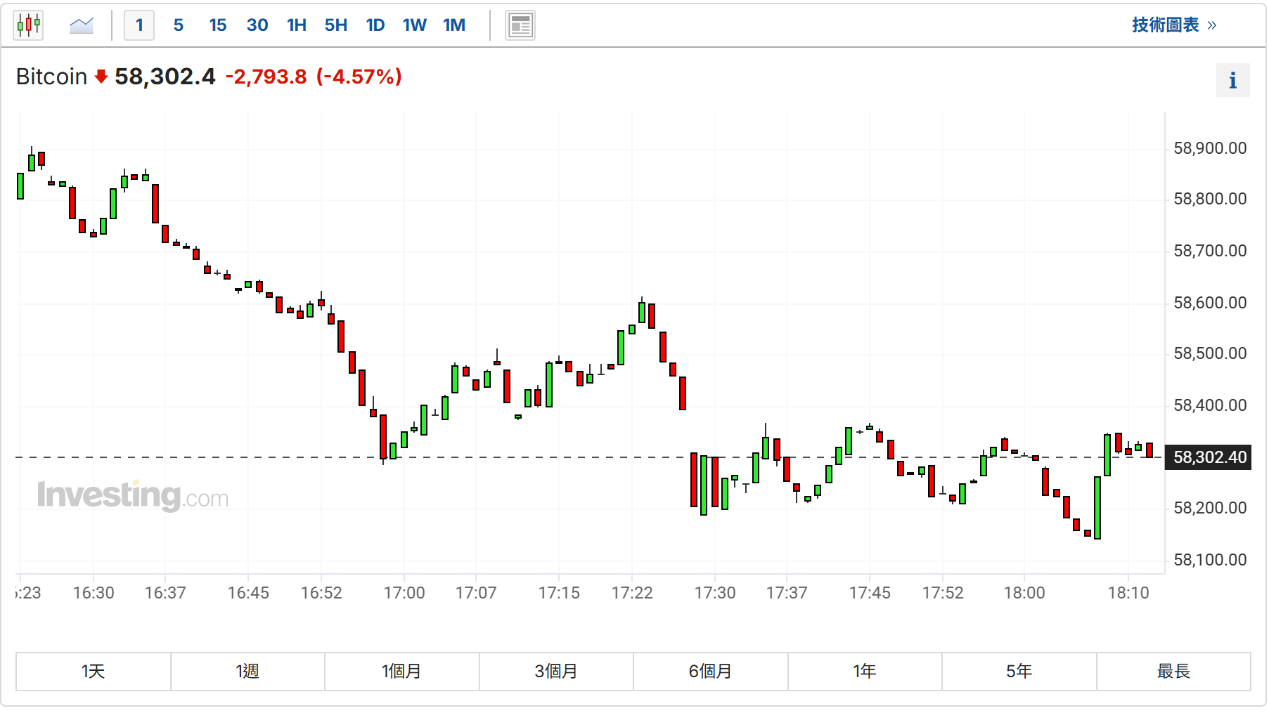Set interval to 30 minutes

[x=257, y=25]
